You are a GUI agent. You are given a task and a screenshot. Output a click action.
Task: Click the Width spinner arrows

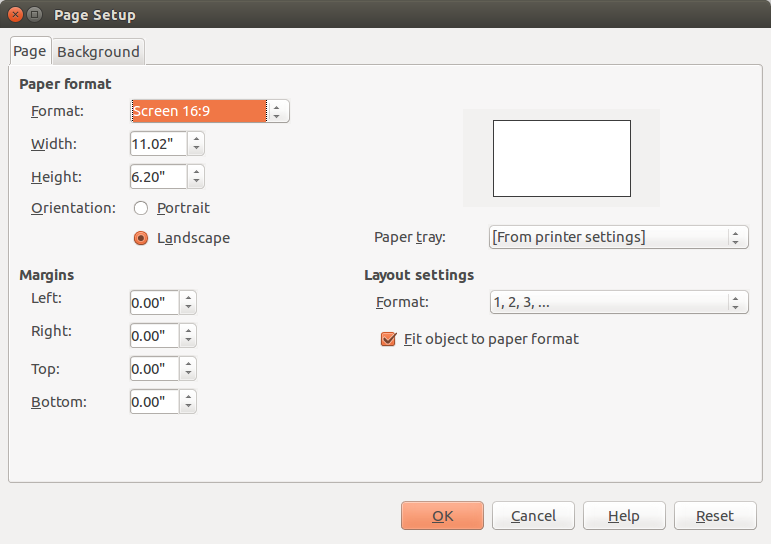(x=196, y=144)
